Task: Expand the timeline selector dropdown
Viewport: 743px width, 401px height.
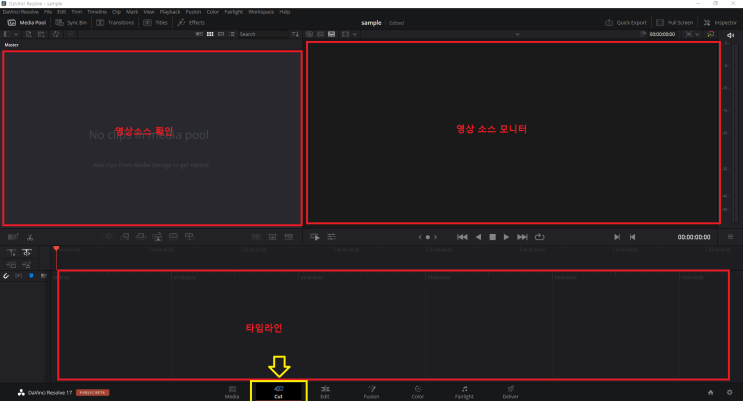Action: [x=517, y=34]
